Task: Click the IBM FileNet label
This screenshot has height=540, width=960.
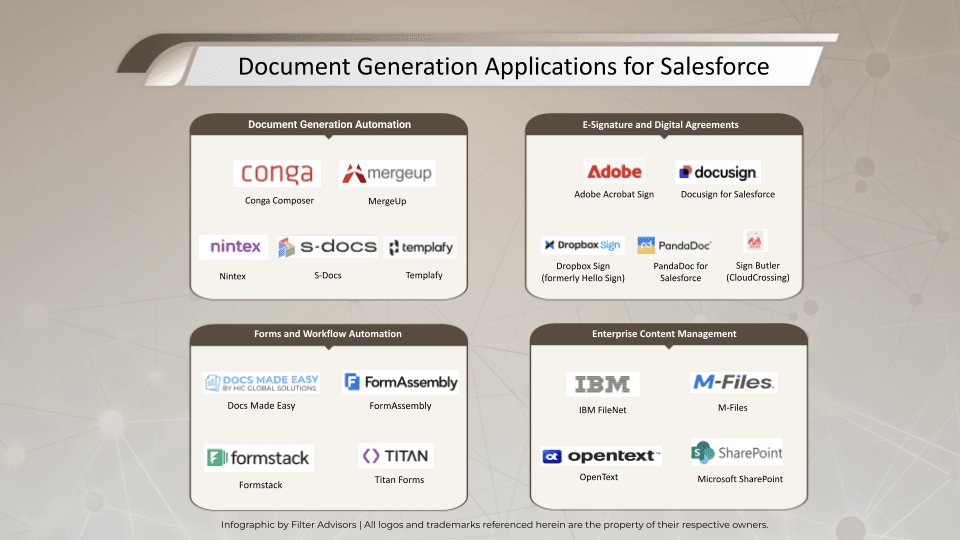Action: [x=602, y=410]
